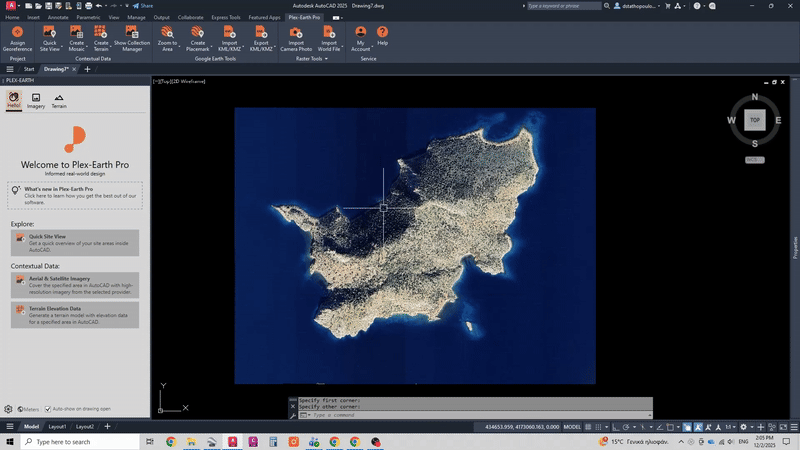
Task: Open the WCS coordinate system dropdown
Action: 755,160
